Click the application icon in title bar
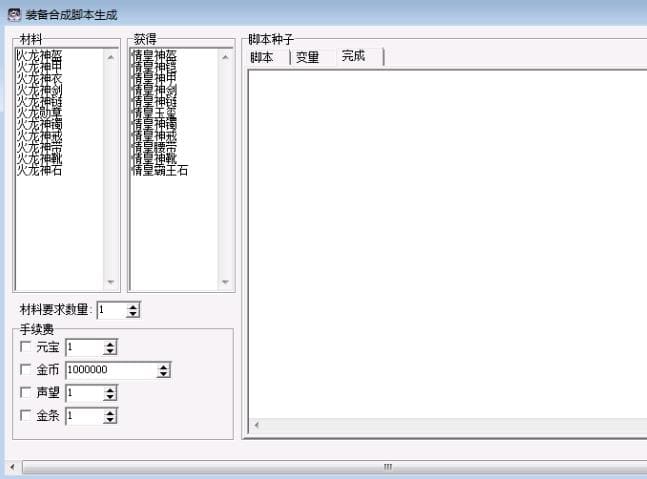The width and height of the screenshot is (647, 479). (x=14, y=14)
